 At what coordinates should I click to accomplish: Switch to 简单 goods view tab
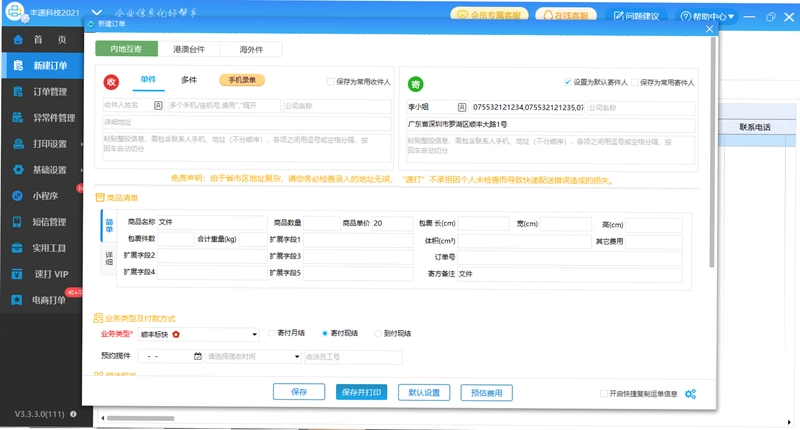(109, 225)
